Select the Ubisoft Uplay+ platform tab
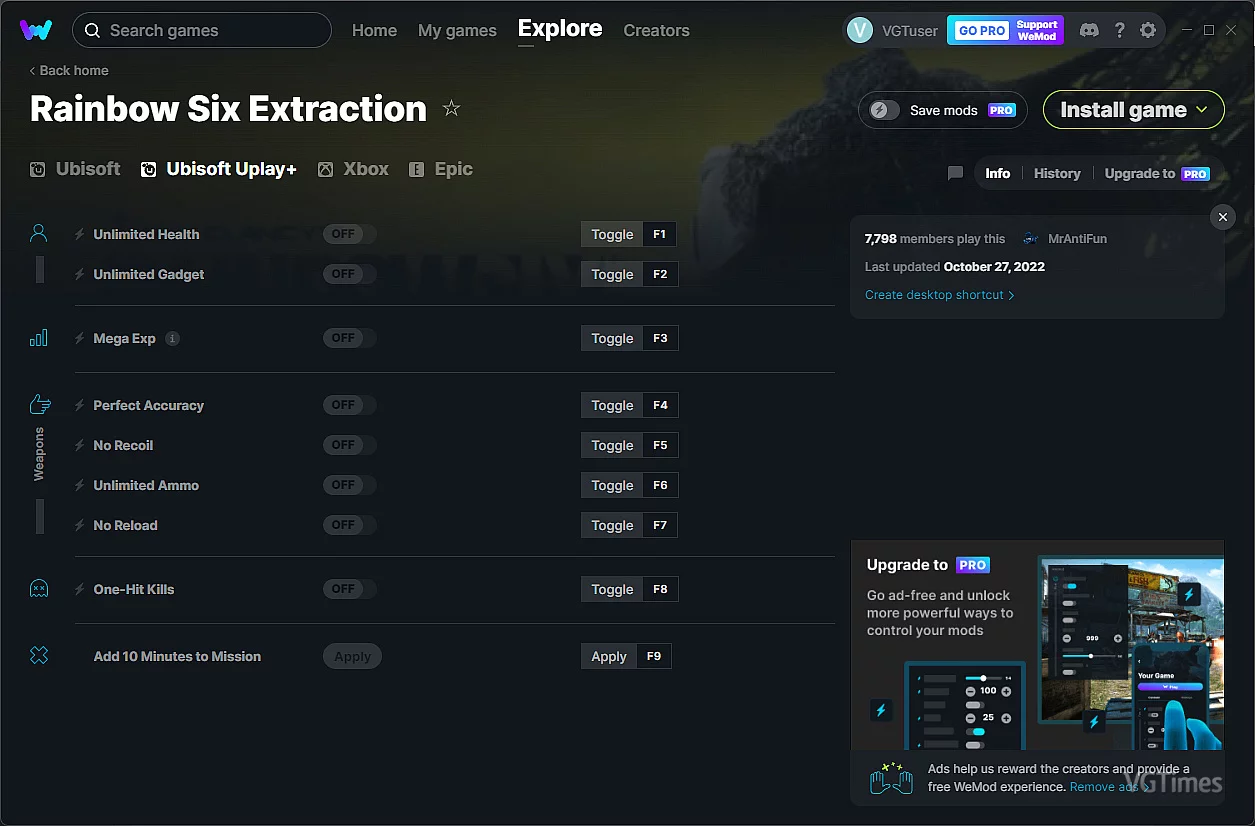 pyautogui.click(x=219, y=169)
